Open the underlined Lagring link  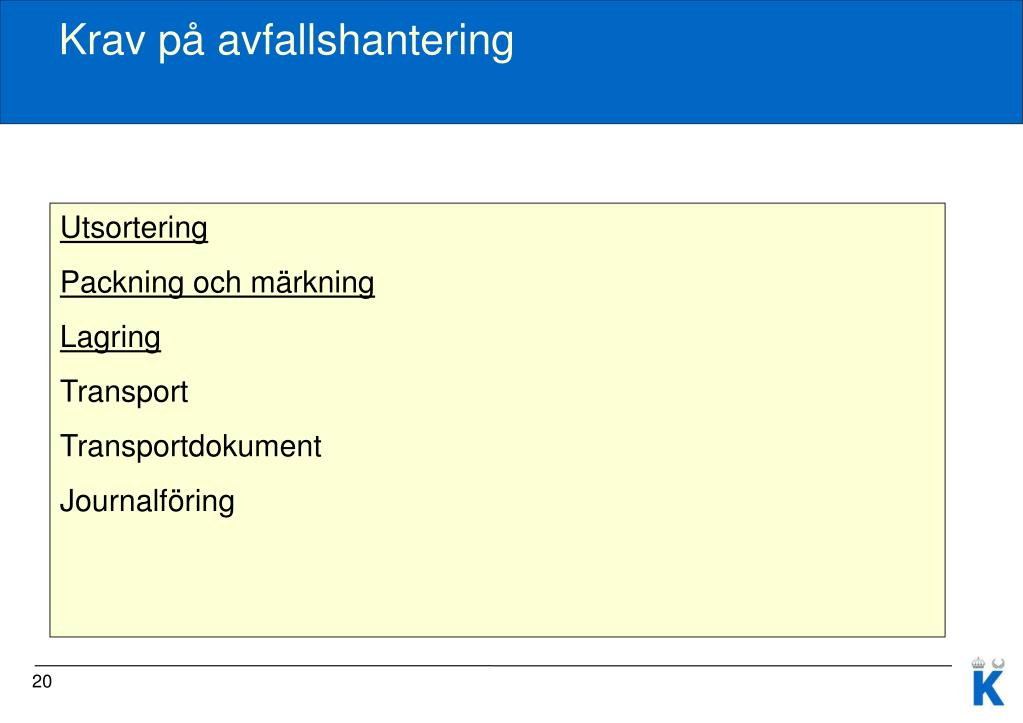tap(110, 338)
